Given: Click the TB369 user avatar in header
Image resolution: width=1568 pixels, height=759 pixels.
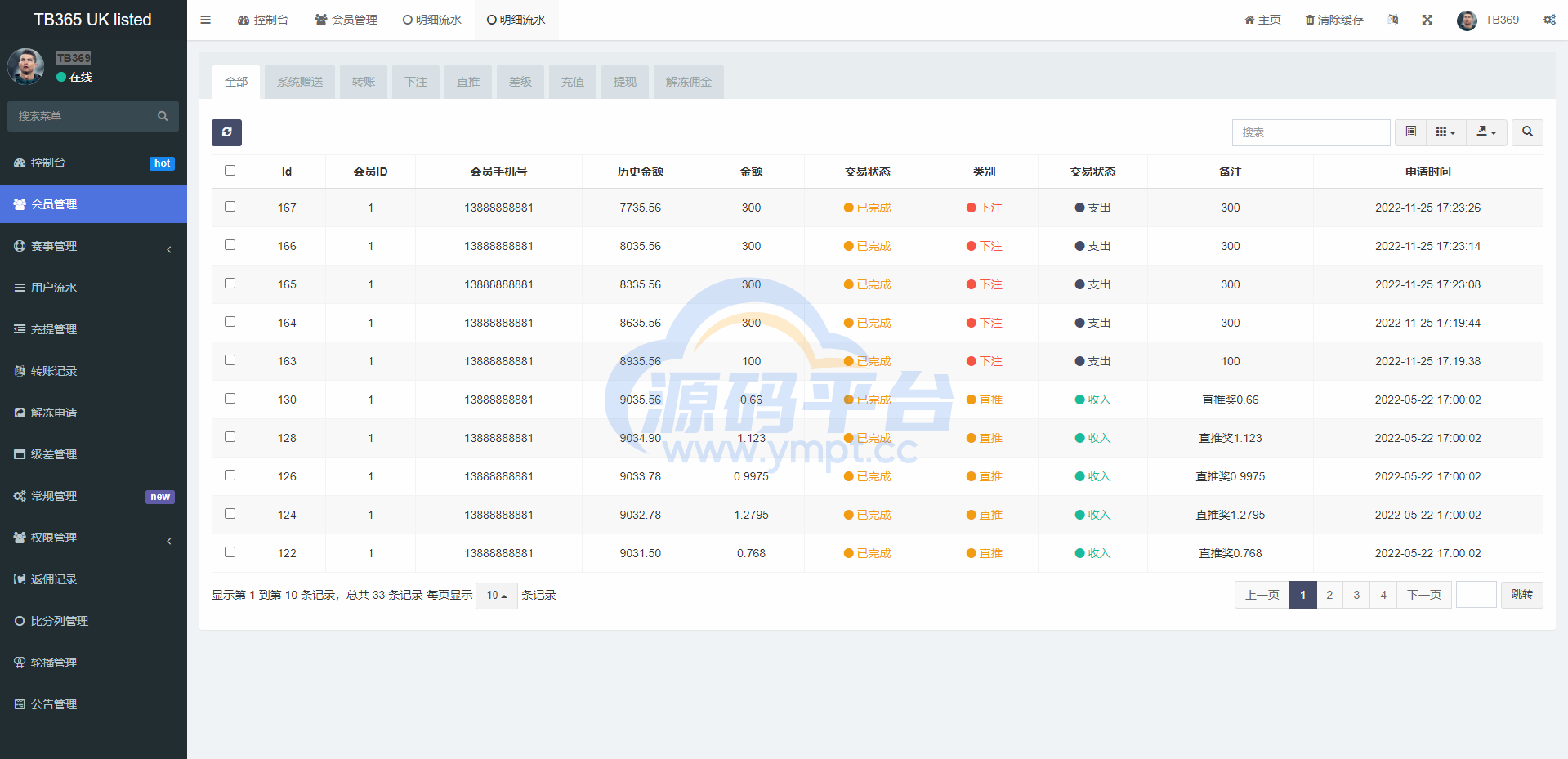Looking at the screenshot, I should click(x=1467, y=20).
